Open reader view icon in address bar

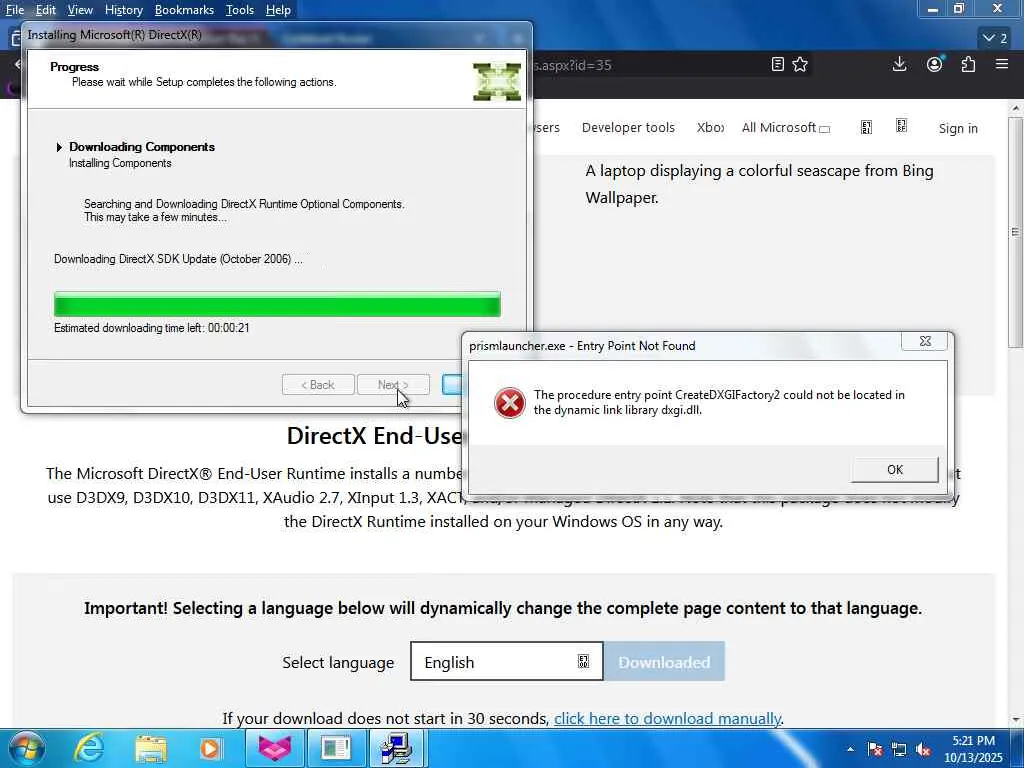tap(777, 64)
